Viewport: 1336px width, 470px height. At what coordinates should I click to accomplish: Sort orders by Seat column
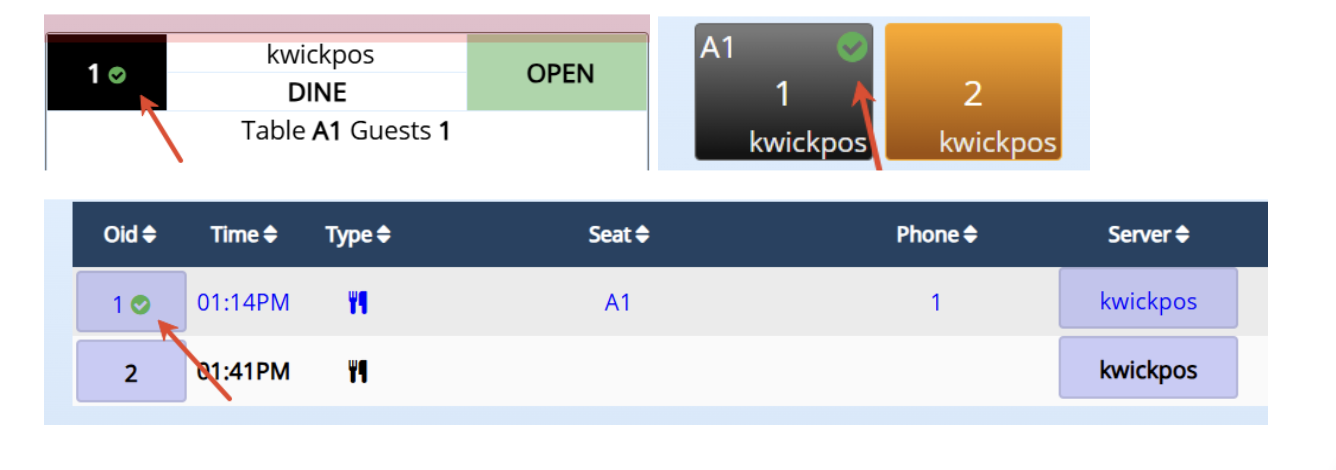pyautogui.click(x=619, y=235)
